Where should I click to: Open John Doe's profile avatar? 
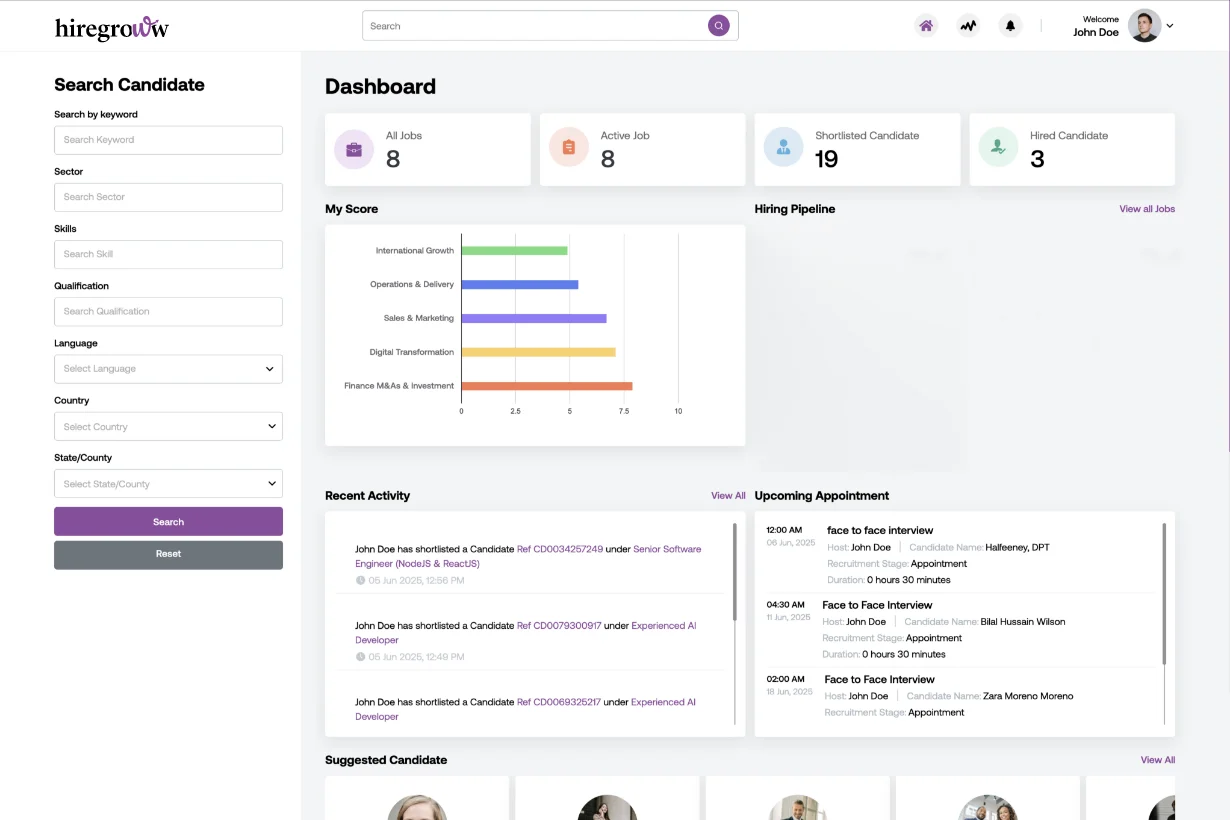1144,26
